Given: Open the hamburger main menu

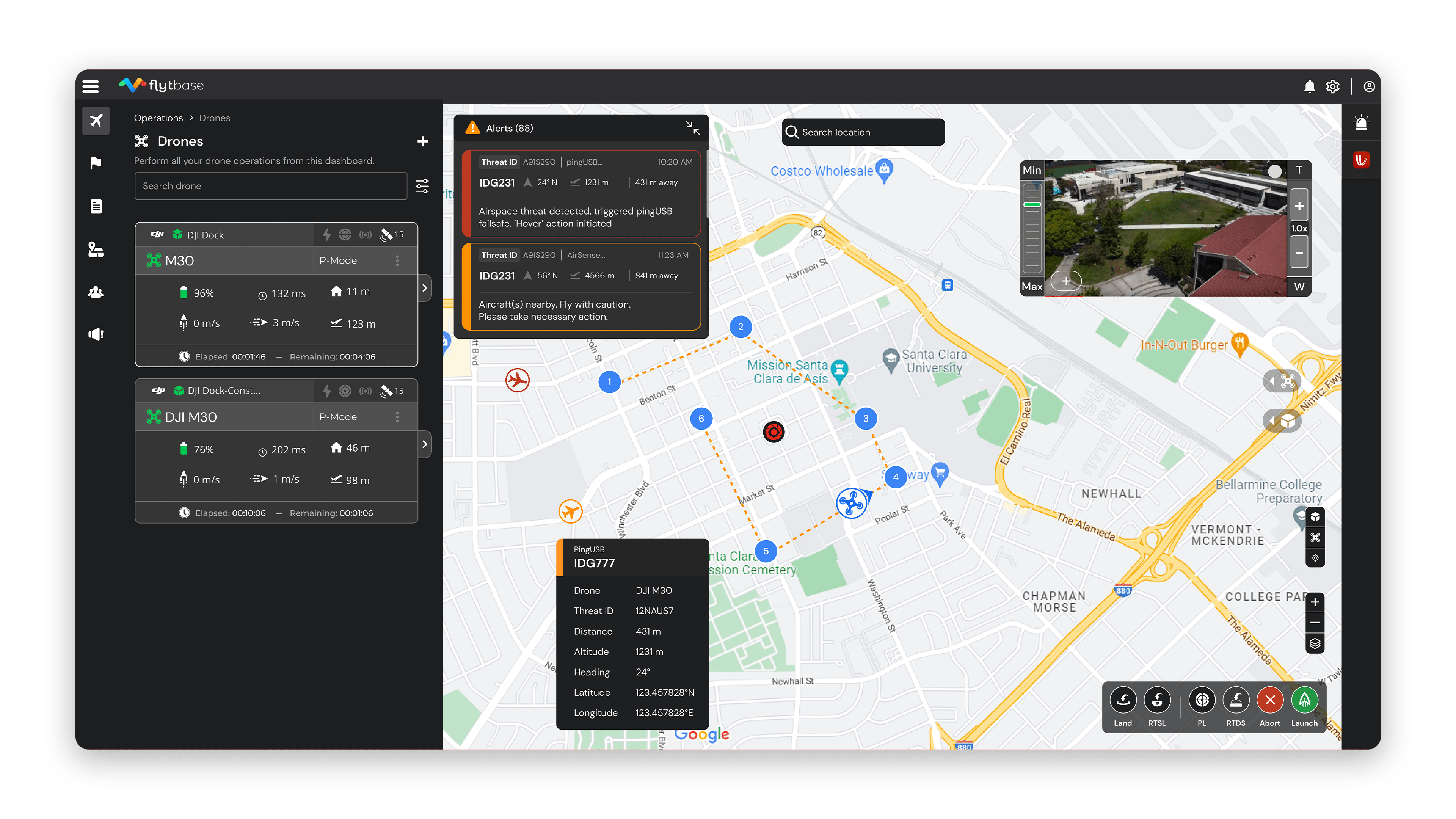Looking at the screenshot, I should click(91, 86).
